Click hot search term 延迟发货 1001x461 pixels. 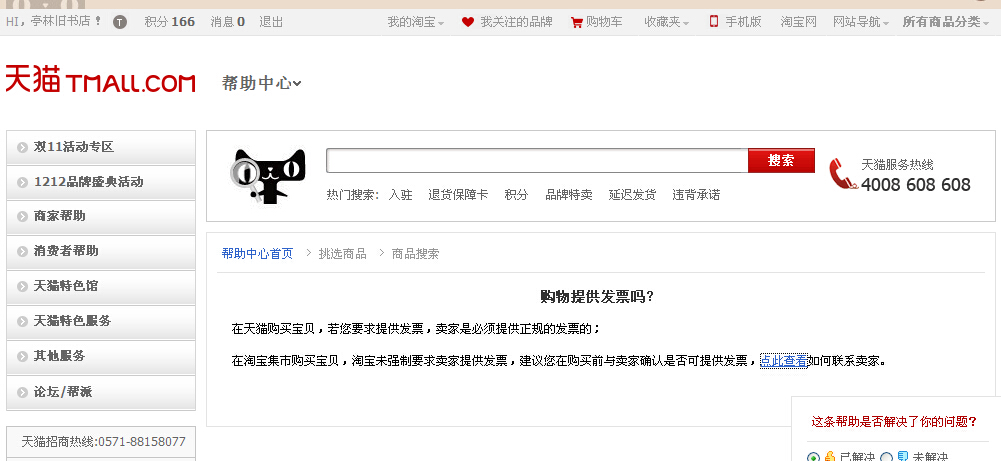pyautogui.click(x=632, y=195)
